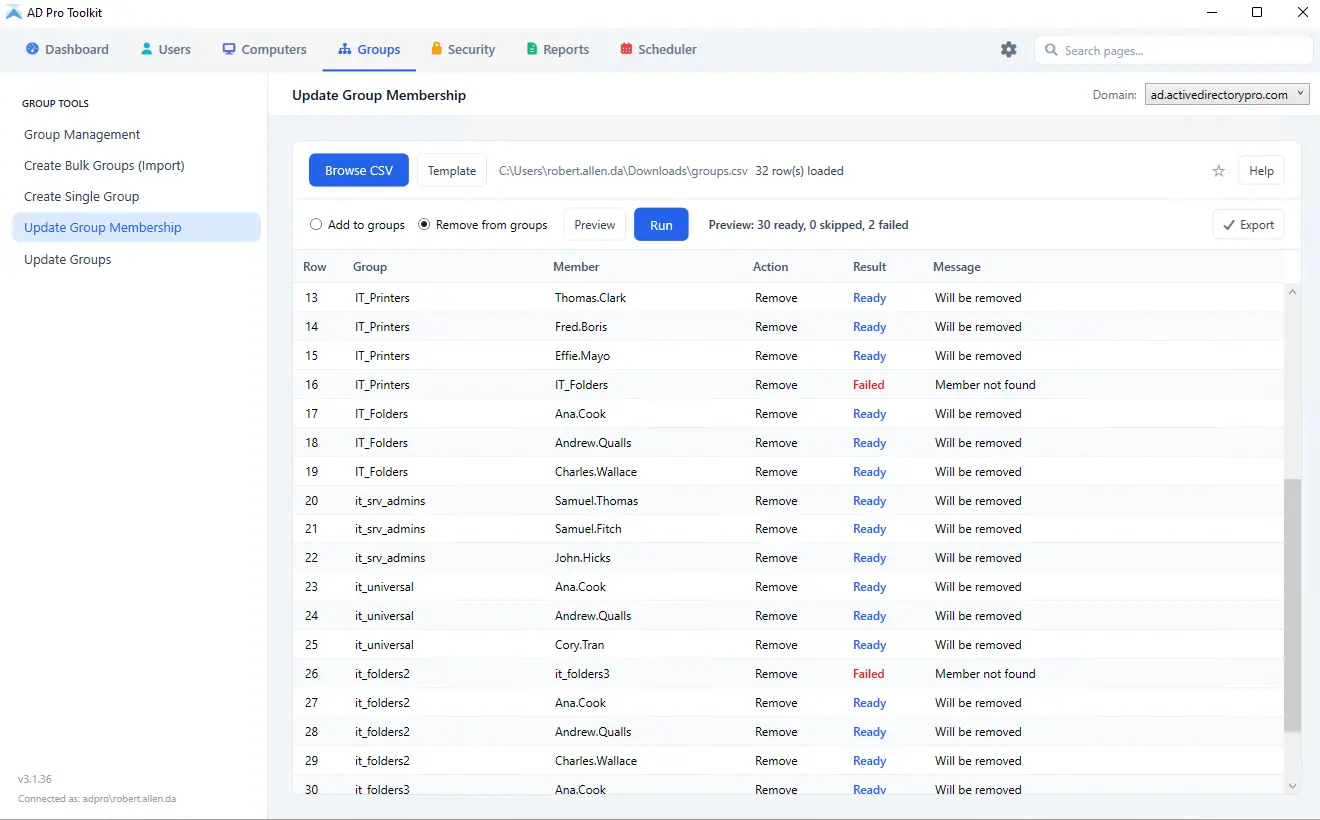Click the star favorite icon
1320x820 pixels.
1218,171
